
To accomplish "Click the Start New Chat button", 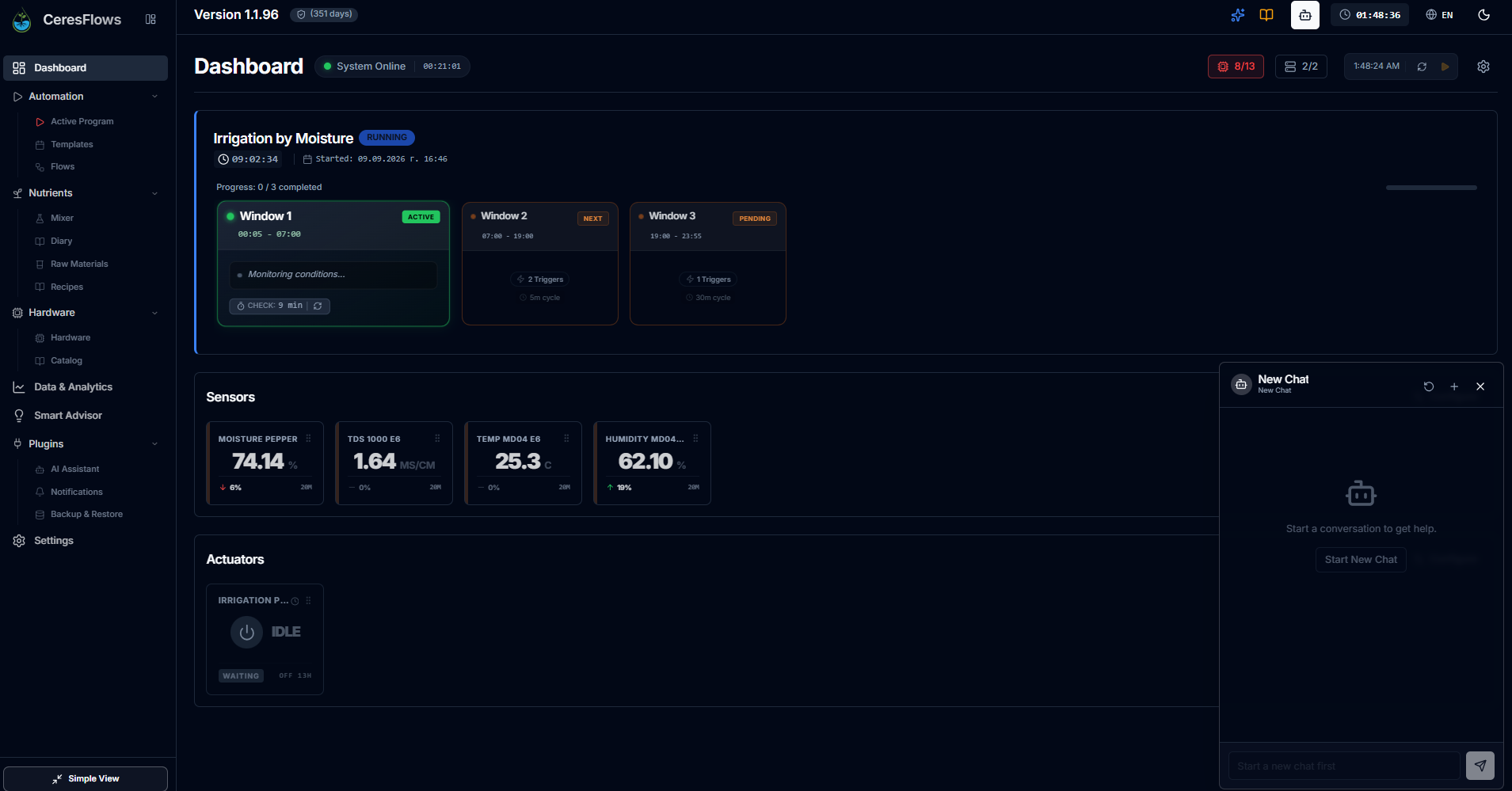I will pyautogui.click(x=1361, y=560).
